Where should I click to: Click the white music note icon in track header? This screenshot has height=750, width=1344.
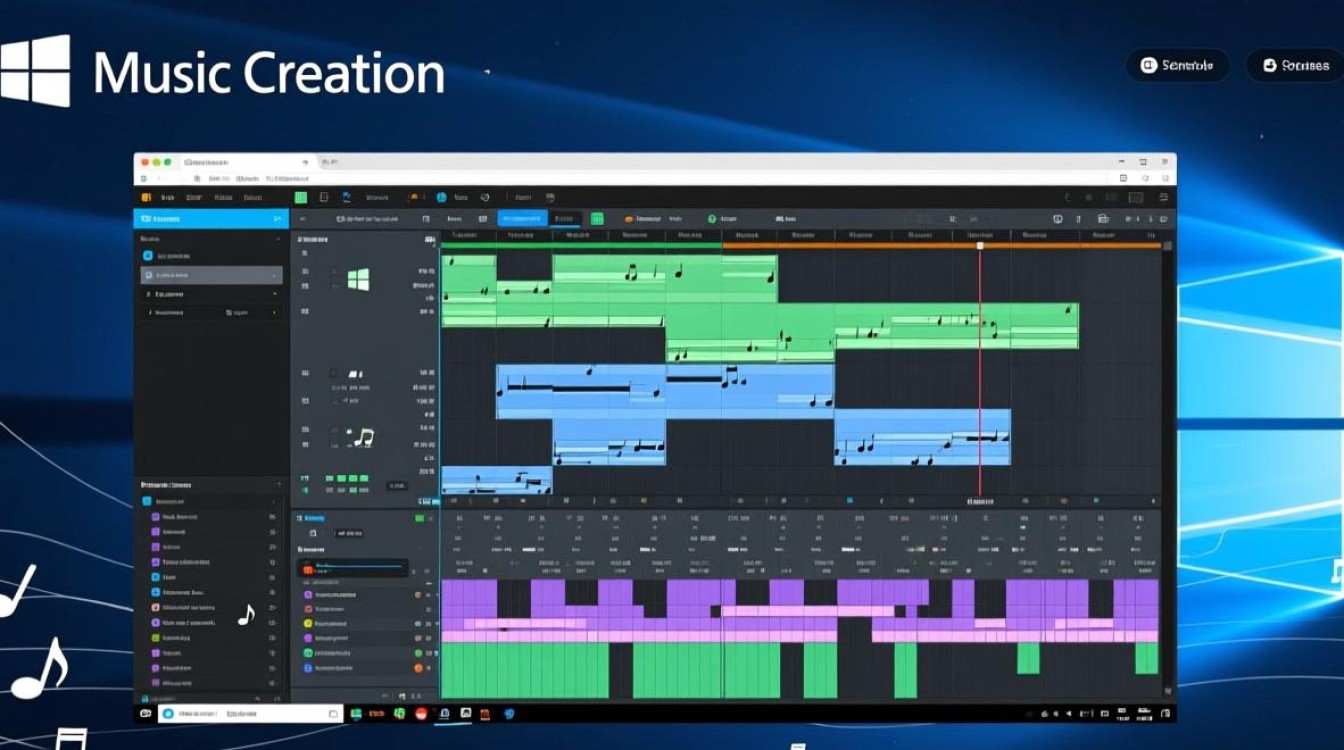coord(363,437)
